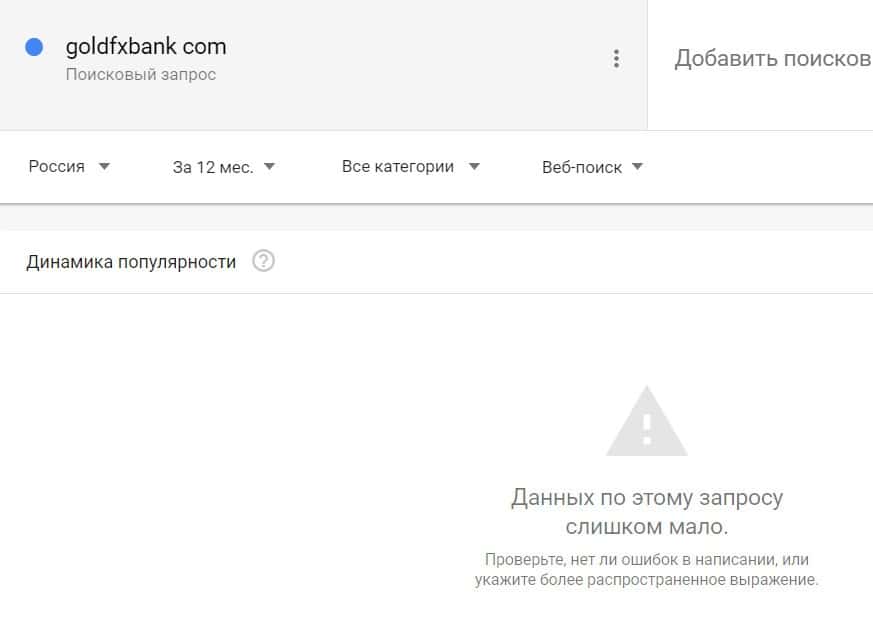Click the Динамика популярности heading

131,262
